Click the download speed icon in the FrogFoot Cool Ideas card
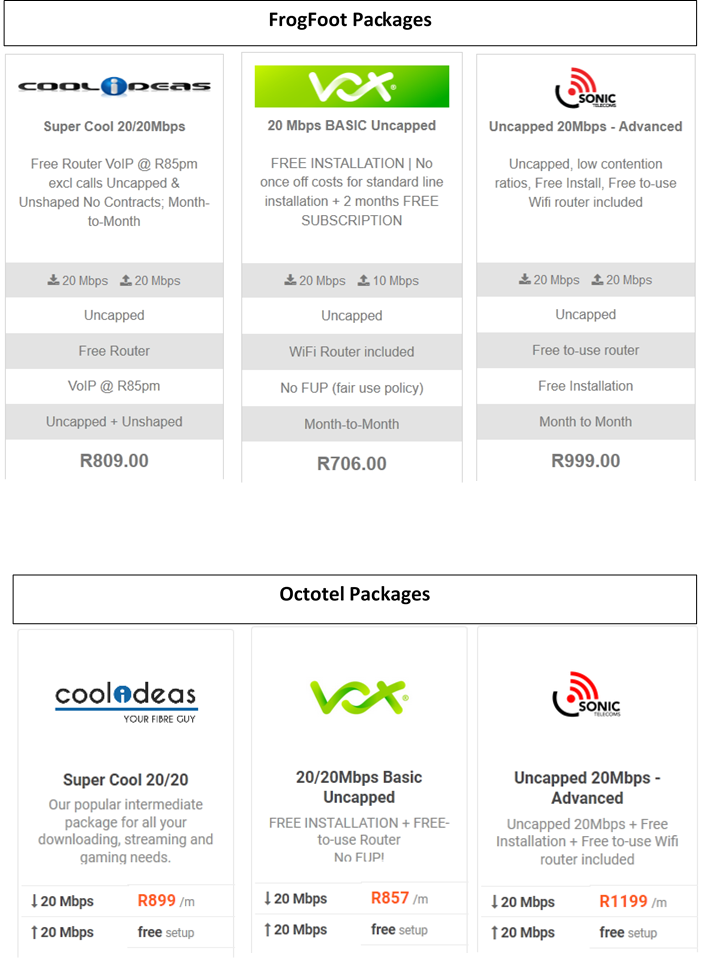This screenshot has height=960, width=712. [53, 281]
